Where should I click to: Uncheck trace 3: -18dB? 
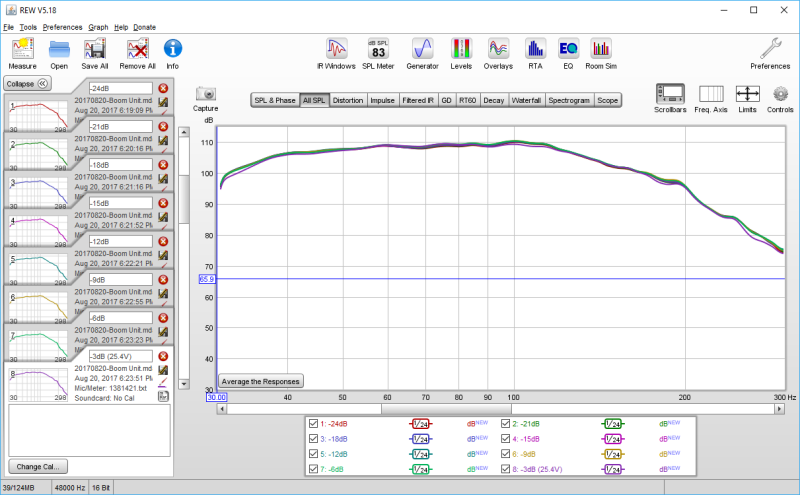(x=313, y=438)
